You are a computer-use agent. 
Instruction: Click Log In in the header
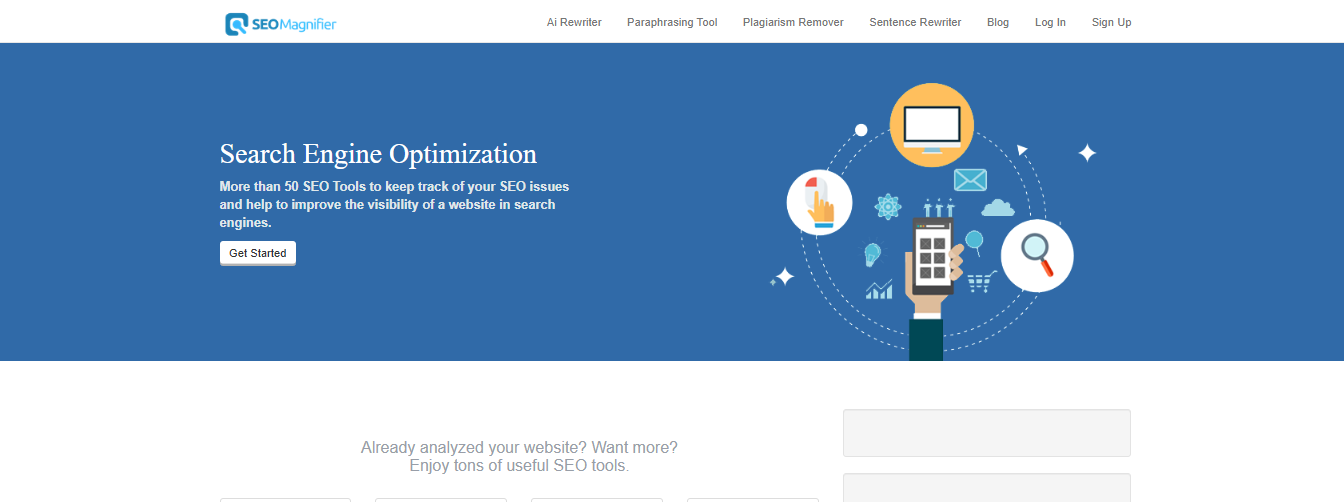point(1050,22)
